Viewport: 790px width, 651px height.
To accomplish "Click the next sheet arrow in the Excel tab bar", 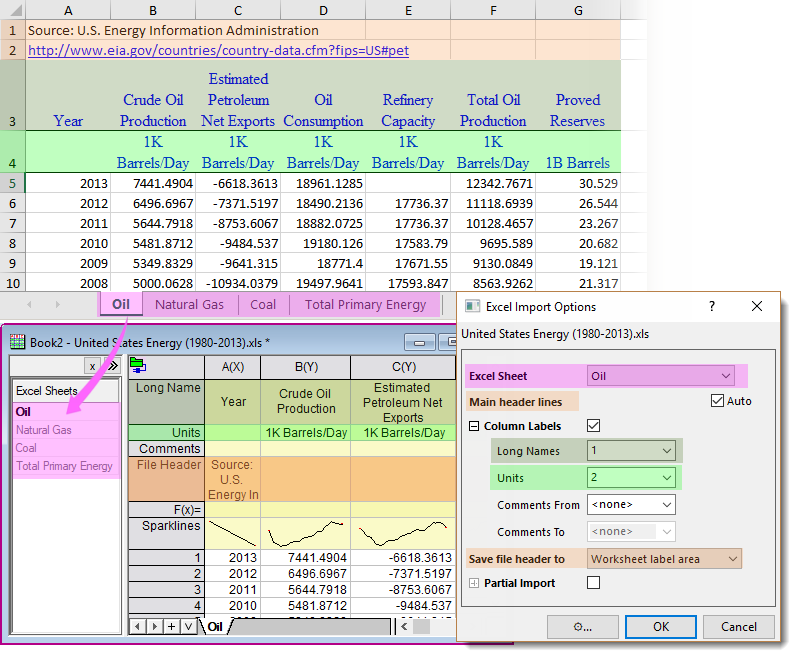I will click(x=57, y=304).
